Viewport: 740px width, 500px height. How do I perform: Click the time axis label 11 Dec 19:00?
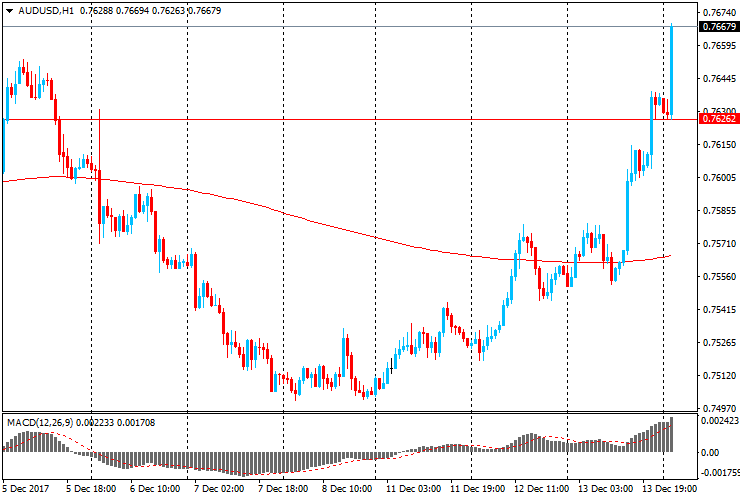[477, 488]
